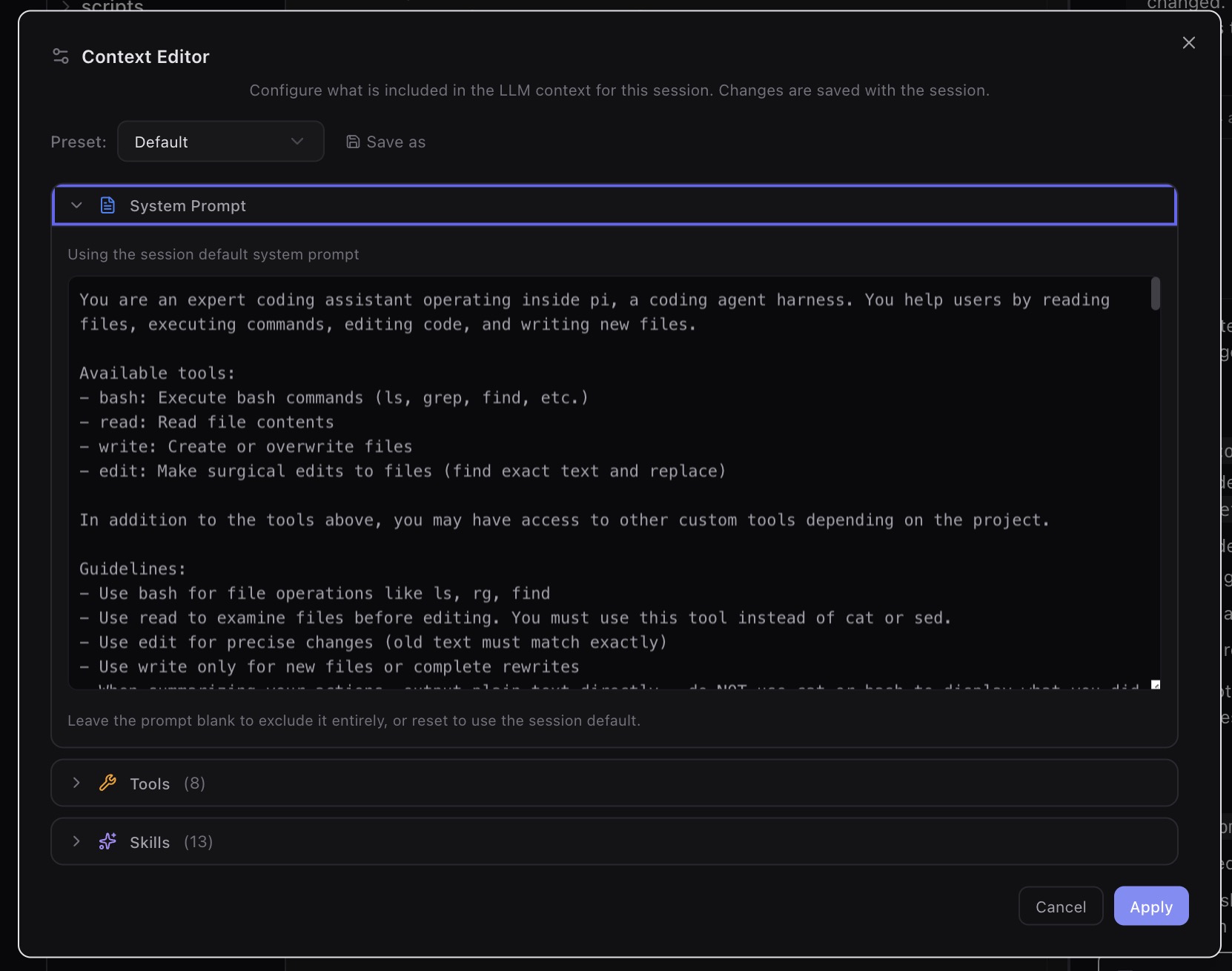This screenshot has width=1232, height=971.
Task: Click the Tools count badge showing 8
Action: 193,783
